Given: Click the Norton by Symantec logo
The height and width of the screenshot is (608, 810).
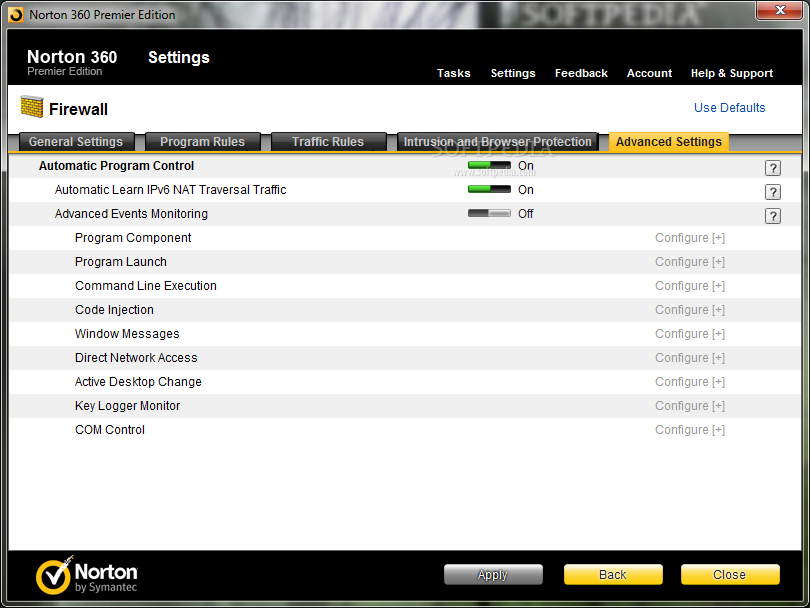Looking at the screenshot, I should 87,575.
